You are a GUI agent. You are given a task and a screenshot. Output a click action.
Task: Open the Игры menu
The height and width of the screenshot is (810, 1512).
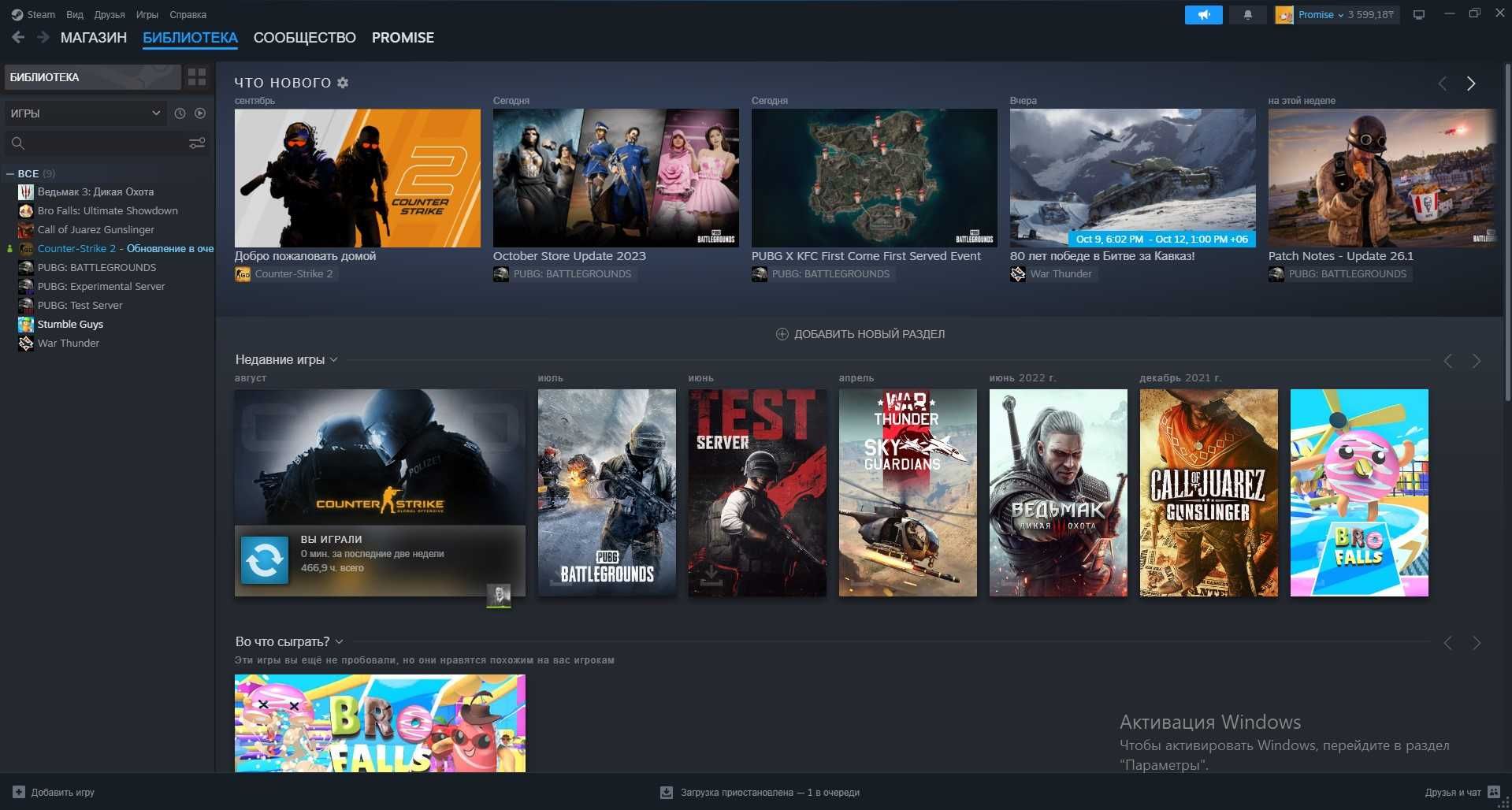coord(147,14)
